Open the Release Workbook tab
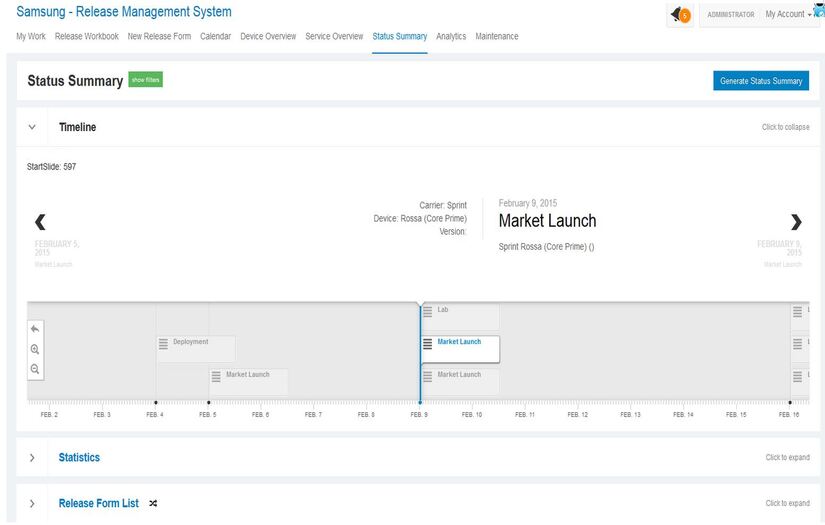 pyautogui.click(x=87, y=36)
